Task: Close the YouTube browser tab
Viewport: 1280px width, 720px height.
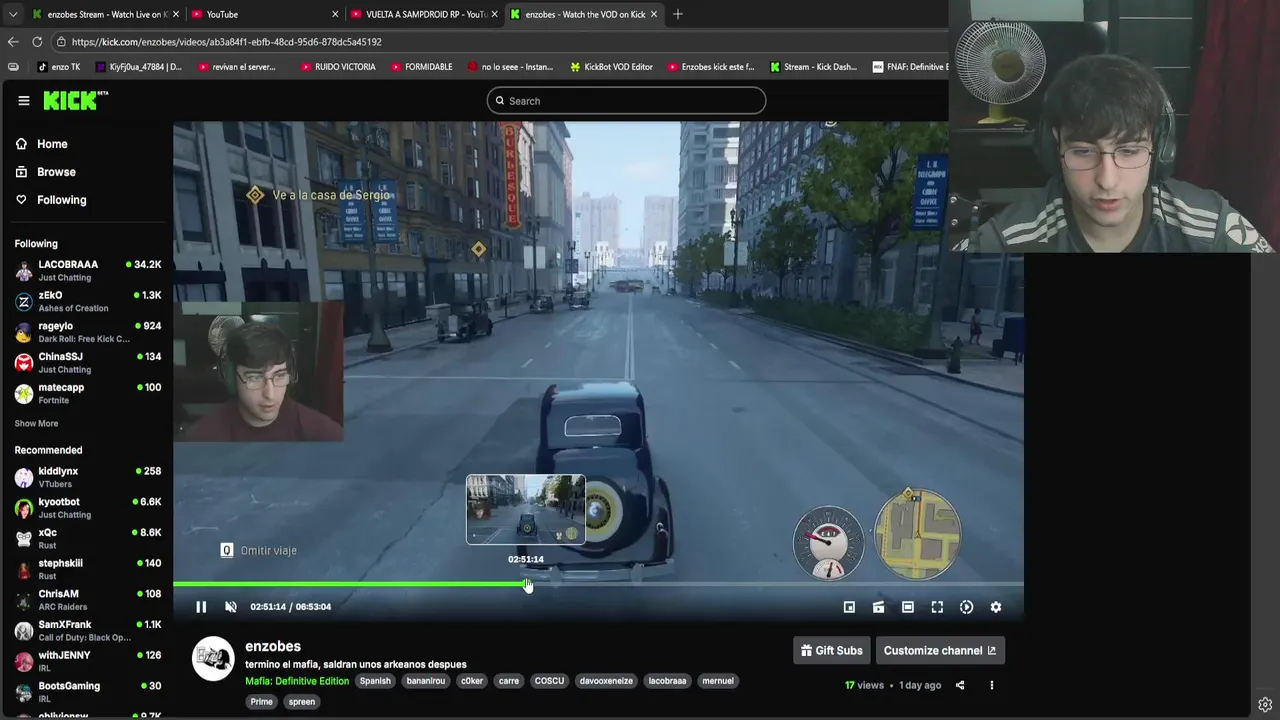Action: coord(335,14)
